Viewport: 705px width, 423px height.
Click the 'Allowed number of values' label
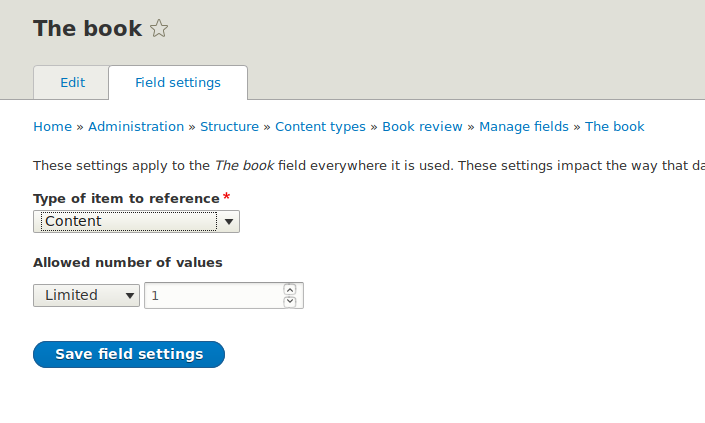[x=128, y=263]
